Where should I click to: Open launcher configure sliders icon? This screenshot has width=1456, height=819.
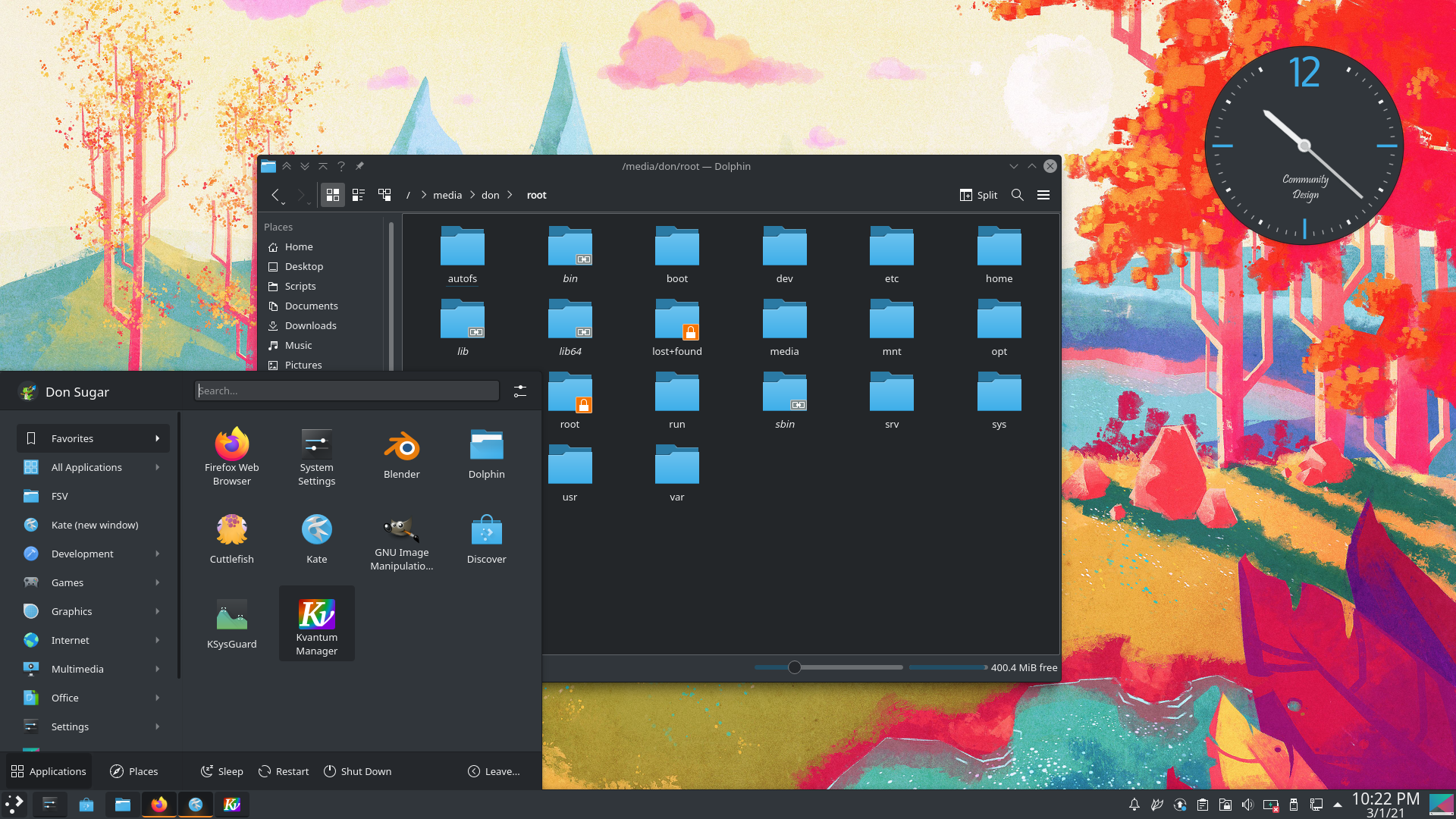click(520, 391)
